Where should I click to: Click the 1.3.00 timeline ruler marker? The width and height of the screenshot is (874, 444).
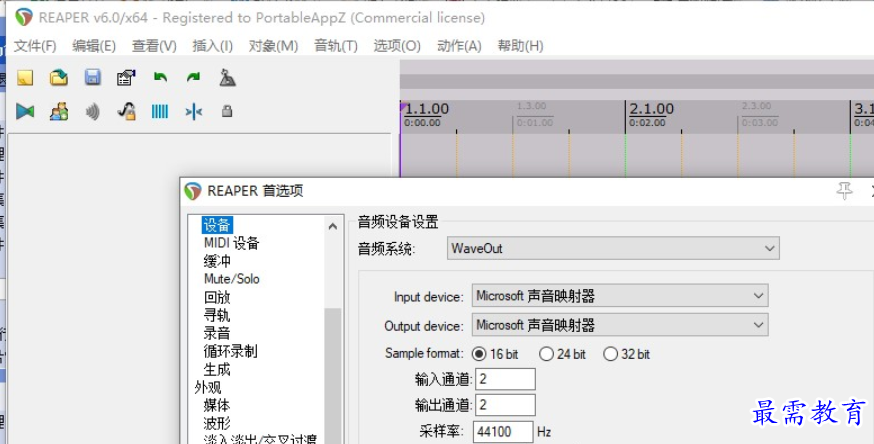(531, 106)
